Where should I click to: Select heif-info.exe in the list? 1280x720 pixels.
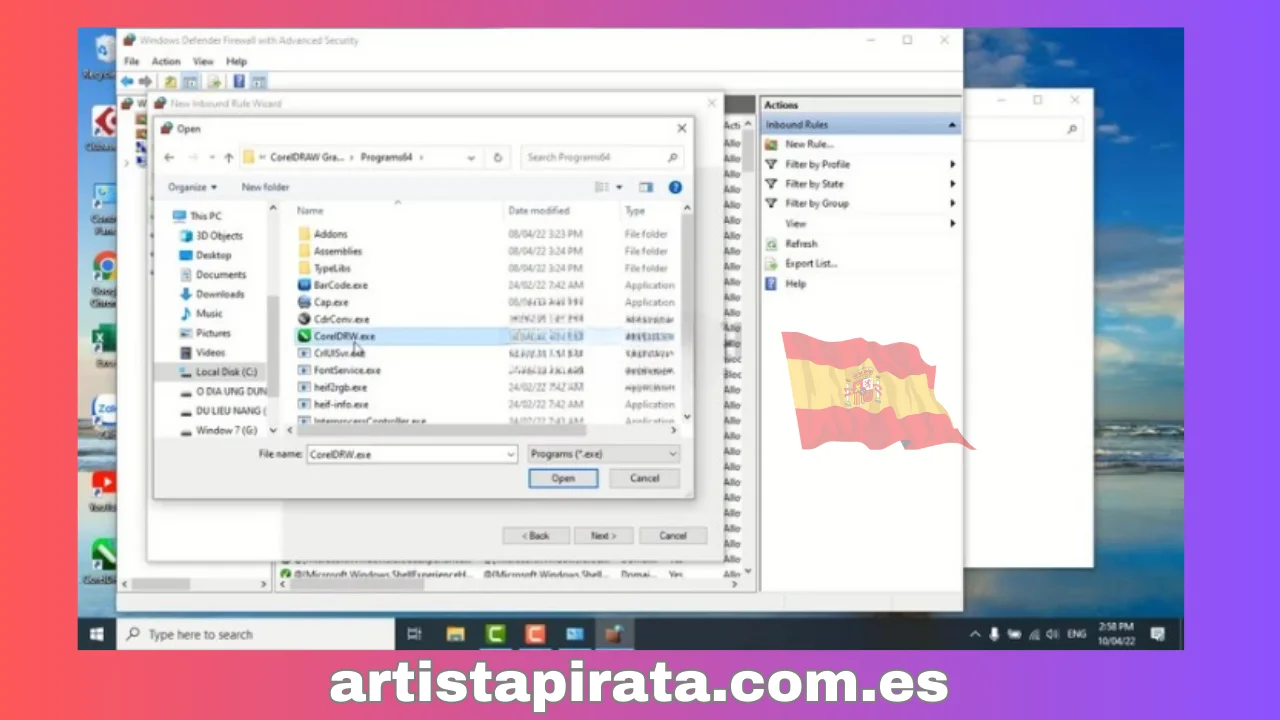341,404
